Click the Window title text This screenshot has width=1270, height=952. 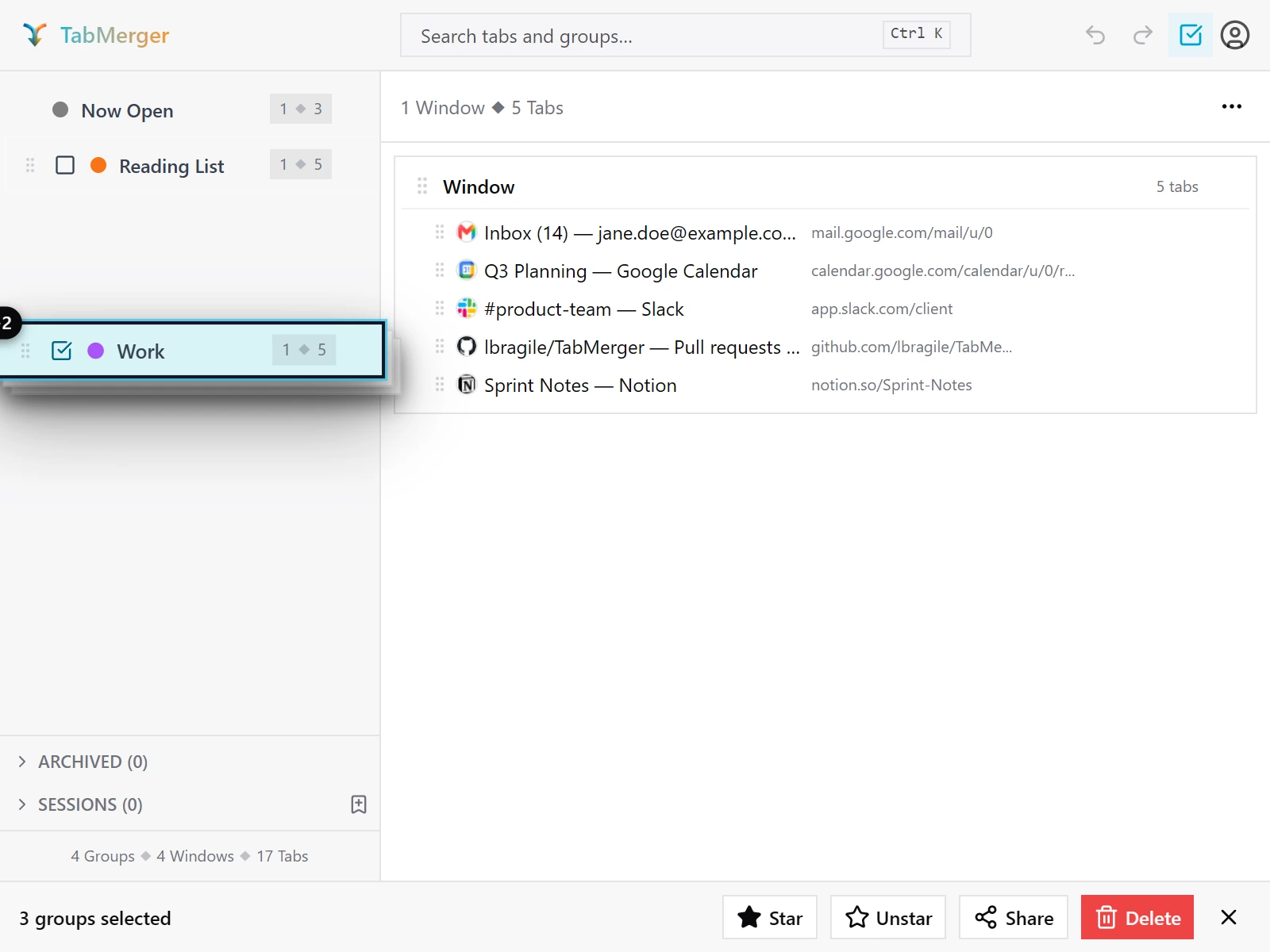479,187
